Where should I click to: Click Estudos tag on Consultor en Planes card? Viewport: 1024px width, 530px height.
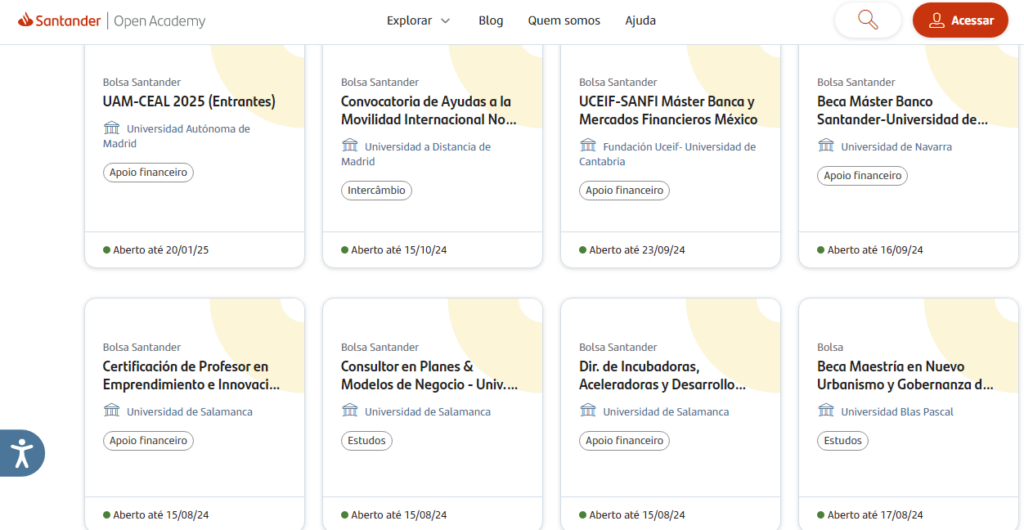tap(366, 441)
